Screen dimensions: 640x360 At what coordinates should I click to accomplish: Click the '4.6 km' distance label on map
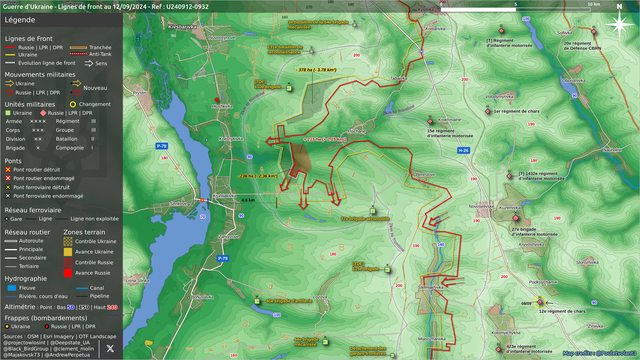(248, 200)
